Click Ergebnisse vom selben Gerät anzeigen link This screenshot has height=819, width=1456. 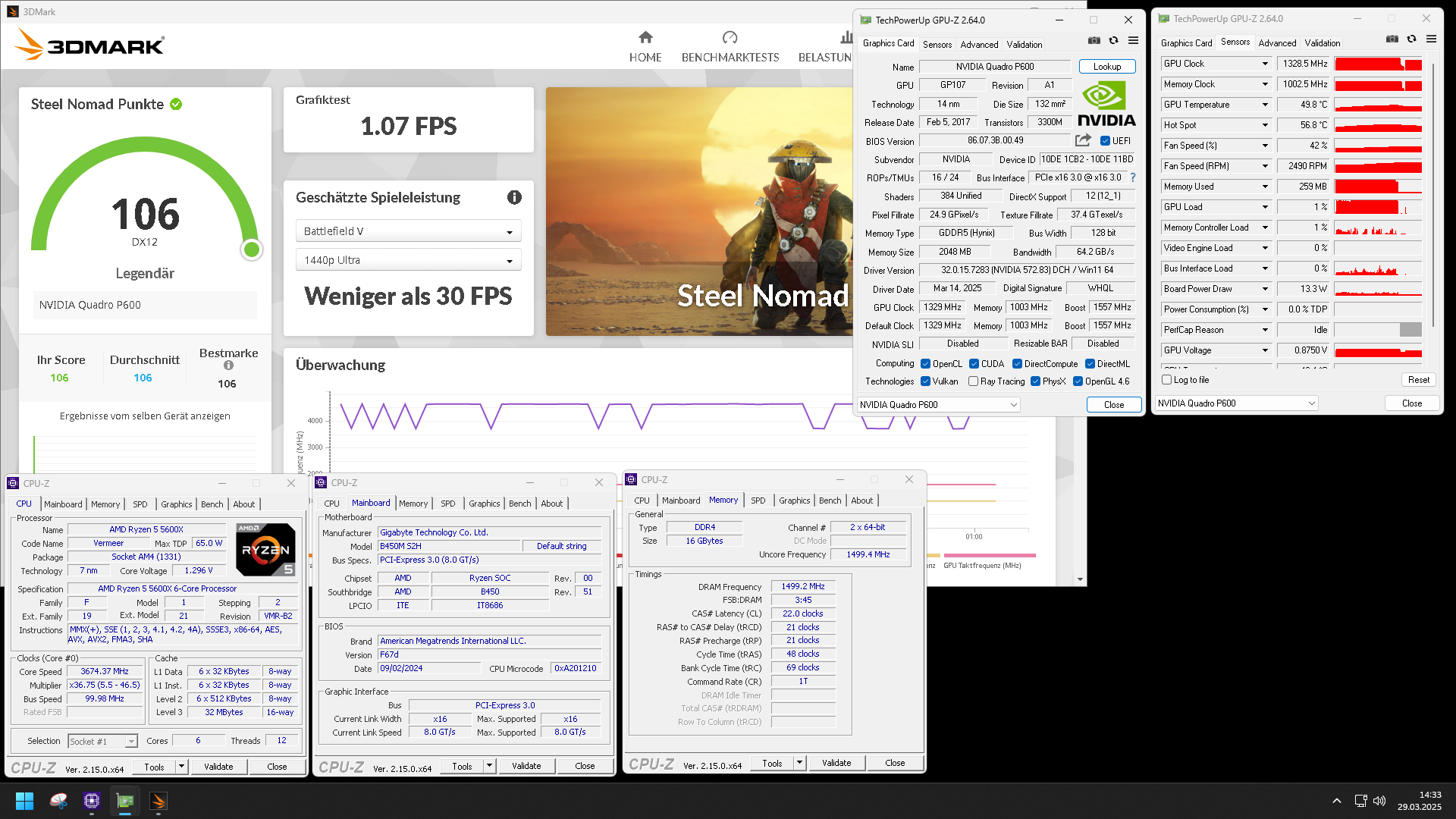pyautogui.click(x=145, y=416)
